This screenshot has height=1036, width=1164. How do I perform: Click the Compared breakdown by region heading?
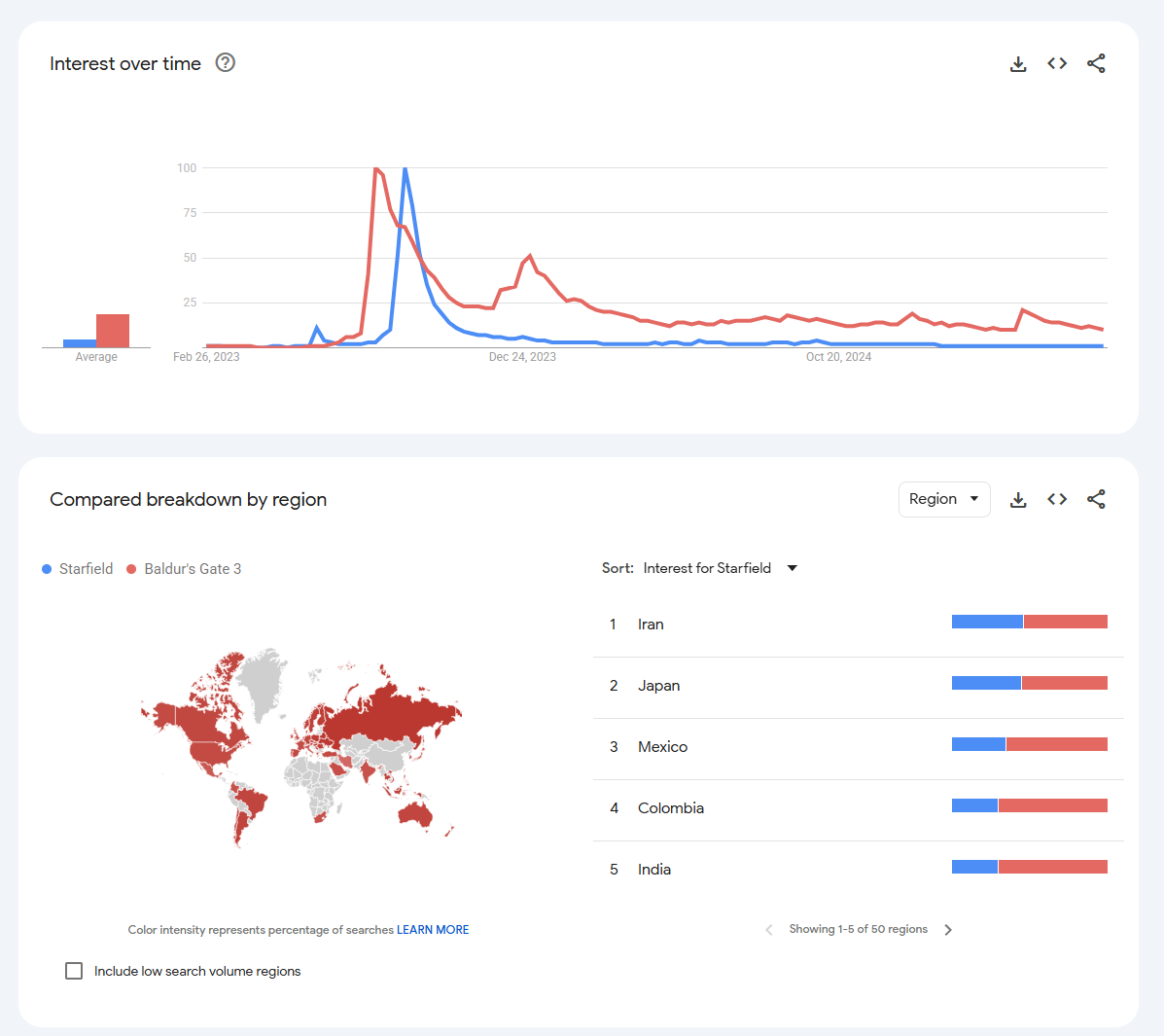click(189, 500)
